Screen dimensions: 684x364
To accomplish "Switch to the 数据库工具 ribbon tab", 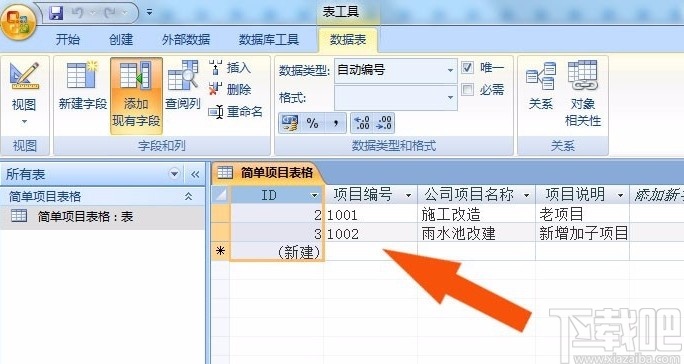I will pyautogui.click(x=269, y=40).
